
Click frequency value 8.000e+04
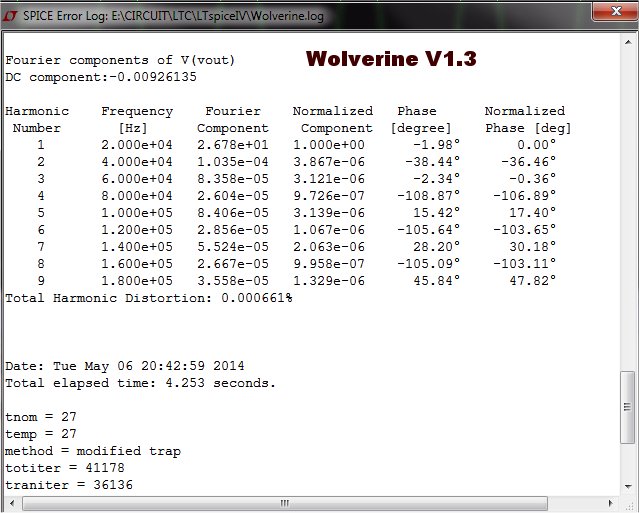point(137,196)
